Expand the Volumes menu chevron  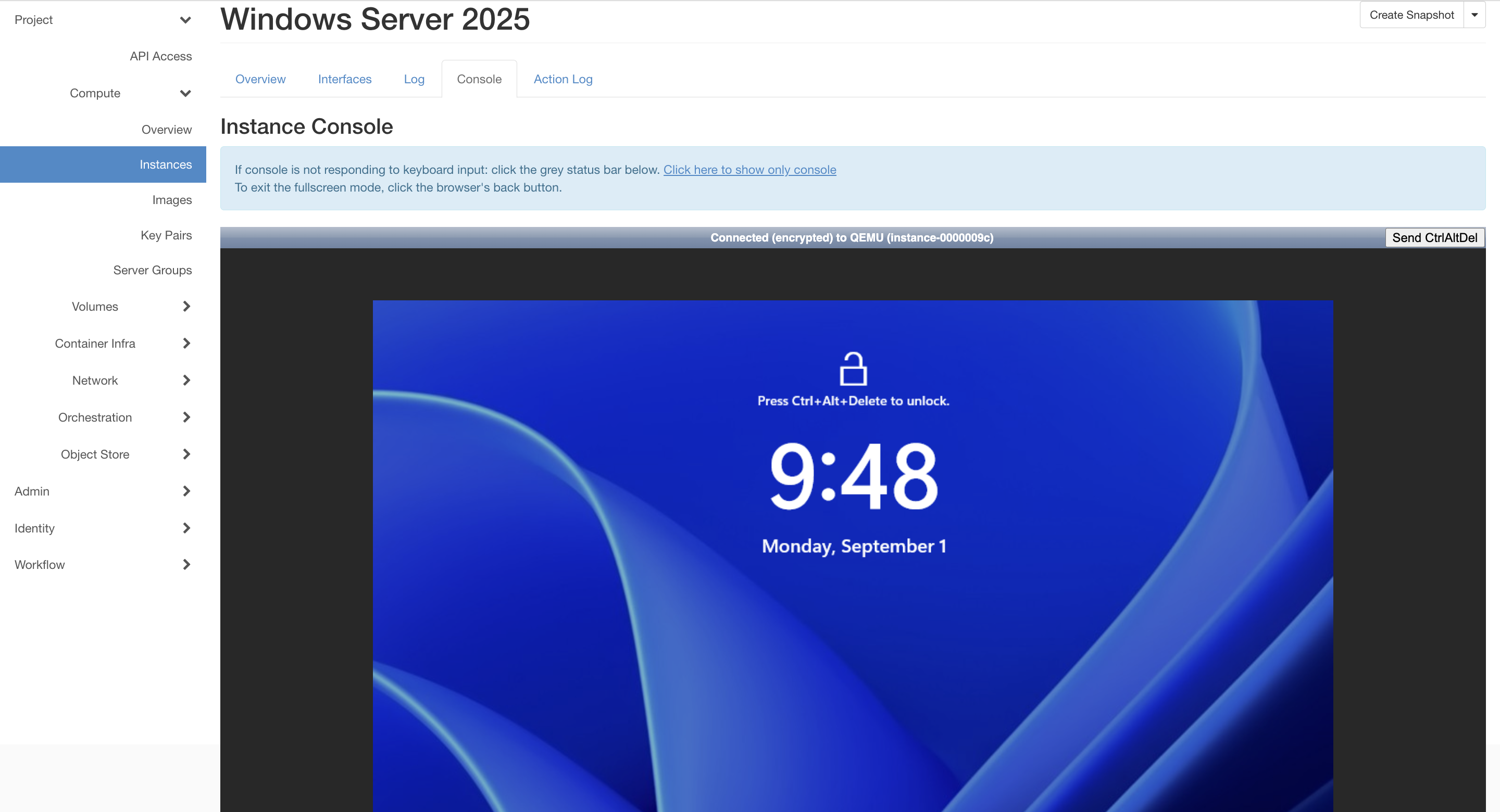(186, 306)
